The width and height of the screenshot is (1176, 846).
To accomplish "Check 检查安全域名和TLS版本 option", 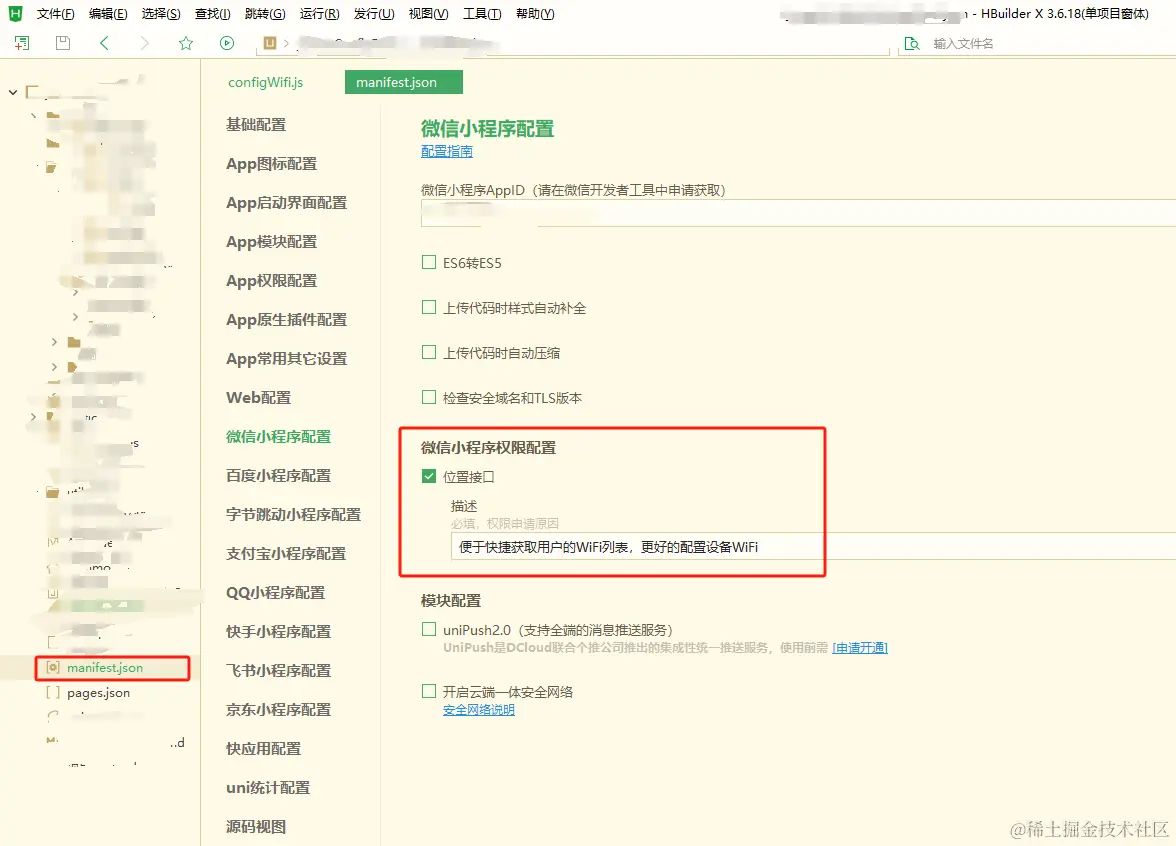I will click(x=429, y=398).
